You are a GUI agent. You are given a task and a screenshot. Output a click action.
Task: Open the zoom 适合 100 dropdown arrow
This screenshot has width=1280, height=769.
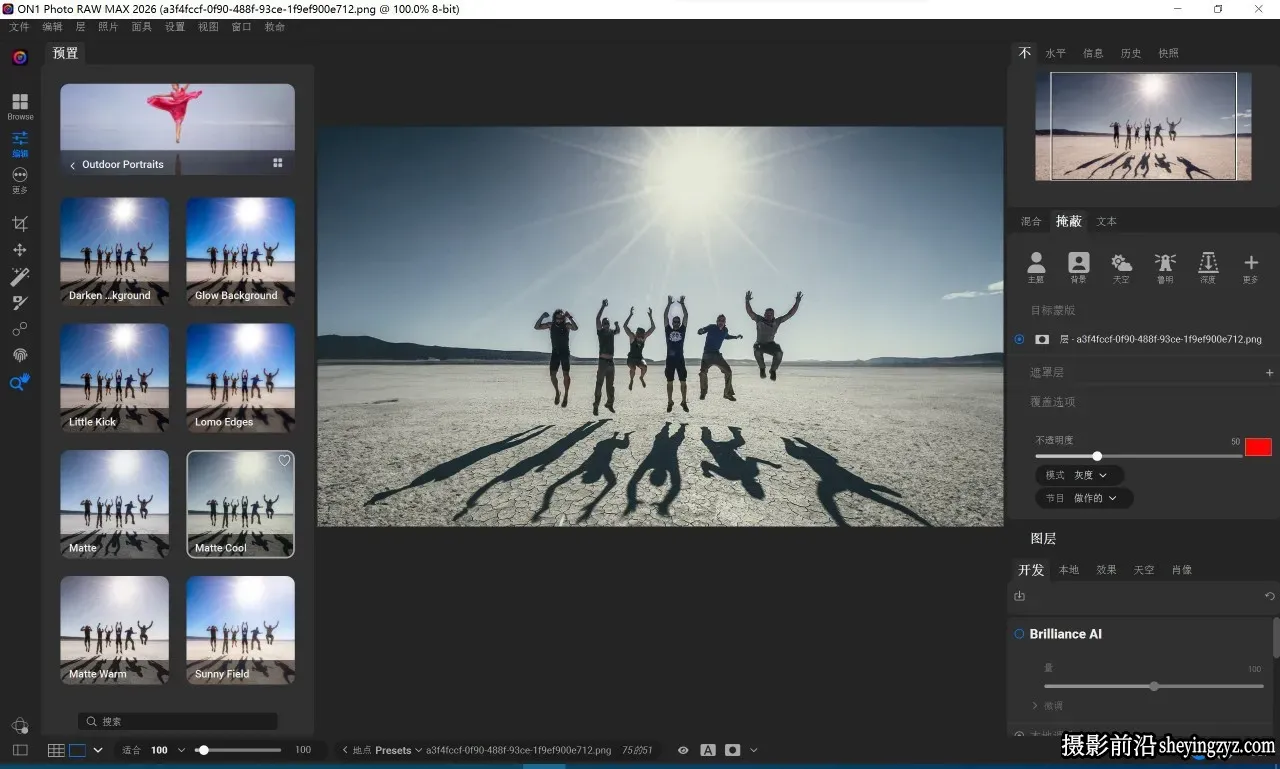point(181,750)
